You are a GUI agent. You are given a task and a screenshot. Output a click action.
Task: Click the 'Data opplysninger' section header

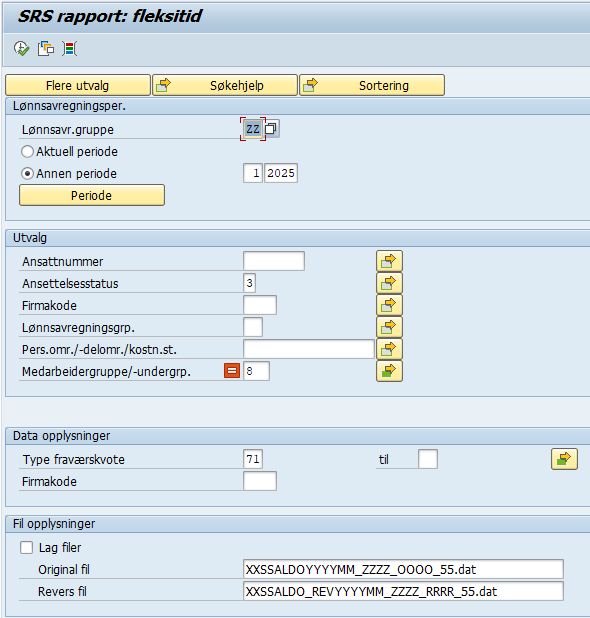(61, 436)
